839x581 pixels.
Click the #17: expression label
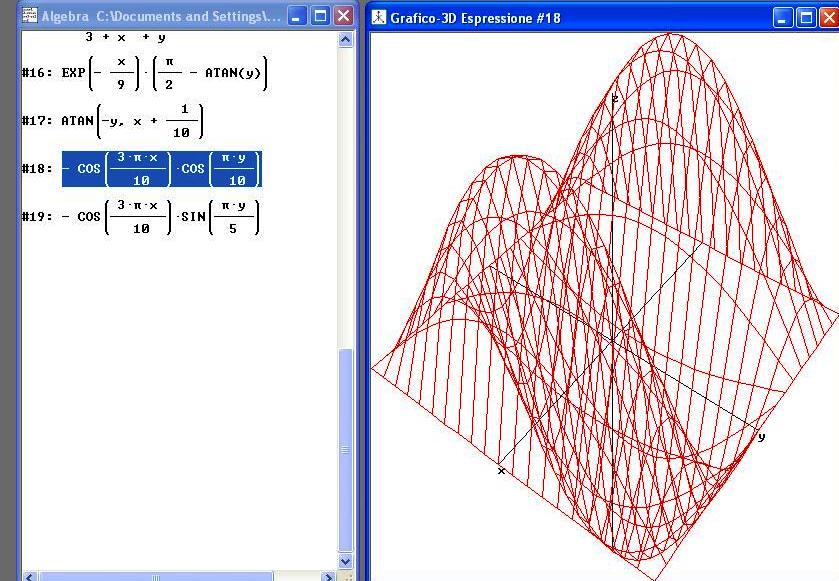point(37,120)
